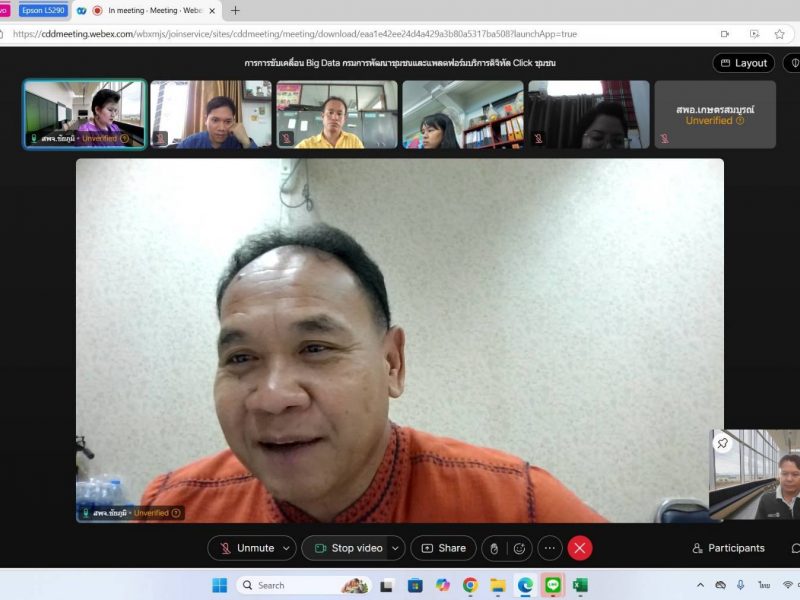Screen dimensions: 800x600
Task: Open the Participants panel
Action: [x=729, y=548]
